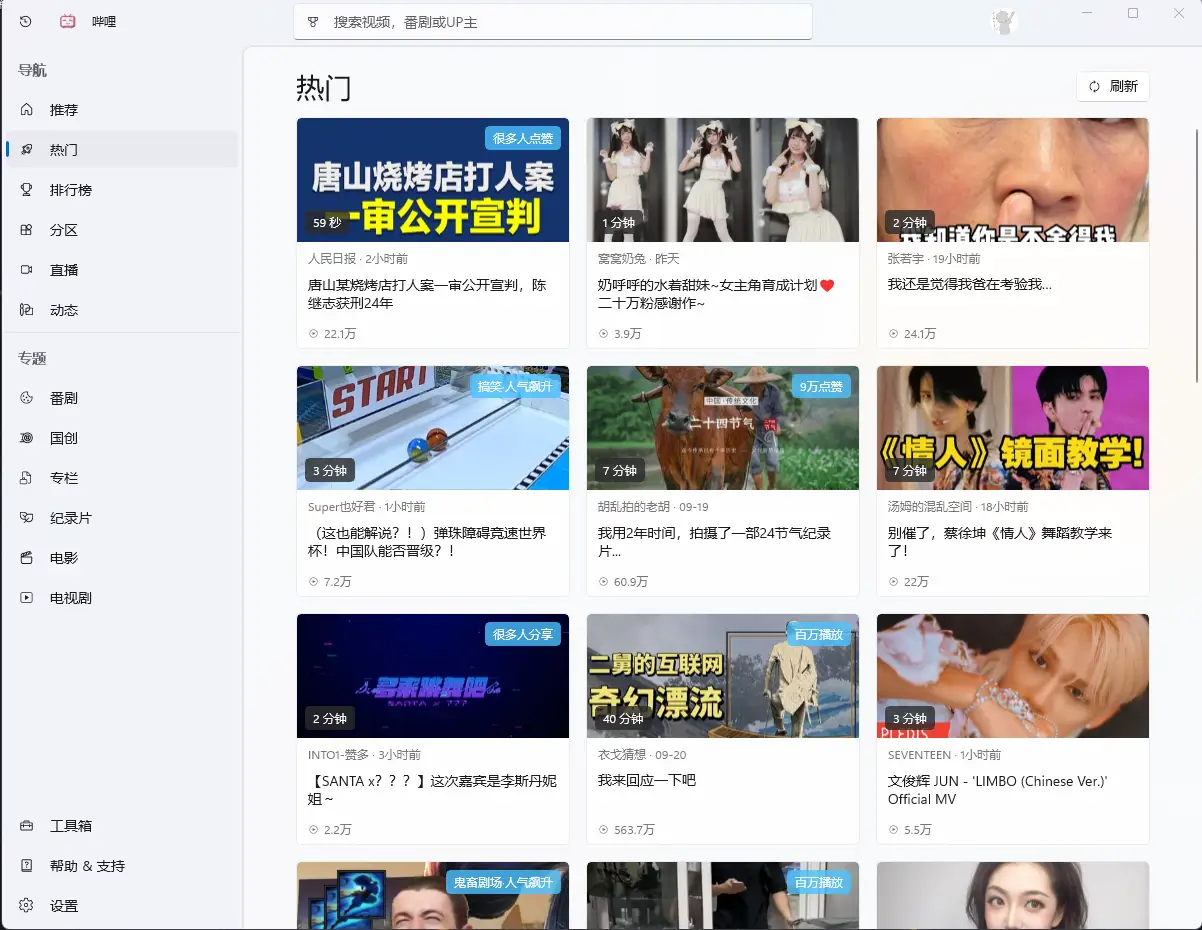Screen dimensions: 1202x930
Task: Click uploader name 窝窝奶兔
Action: click(622, 259)
